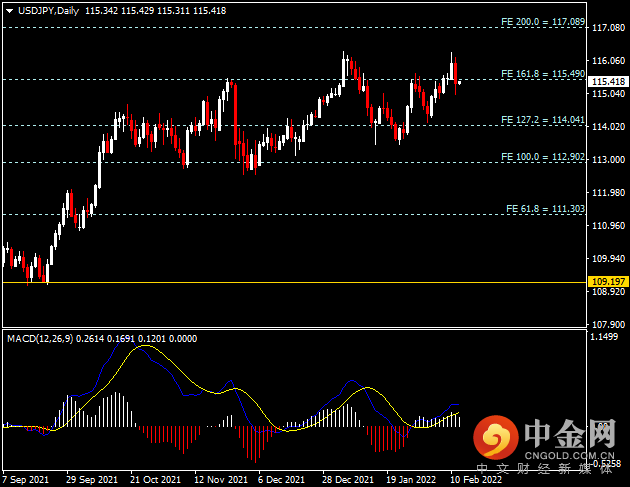
Task: Open the chart dropdown triangle beside USDJPY
Action: point(10,11)
